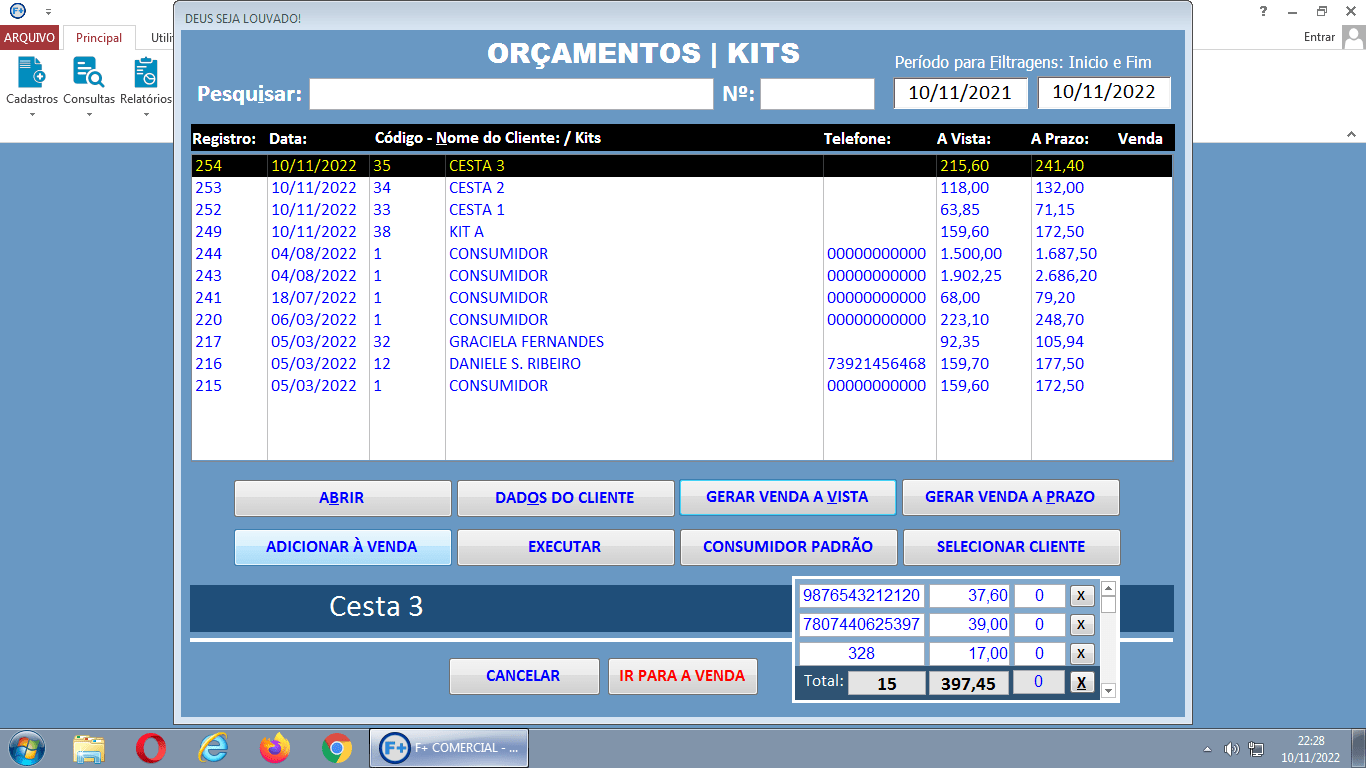Launch Opera browser from the taskbar
The height and width of the screenshot is (768, 1366).
[x=151, y=748]
